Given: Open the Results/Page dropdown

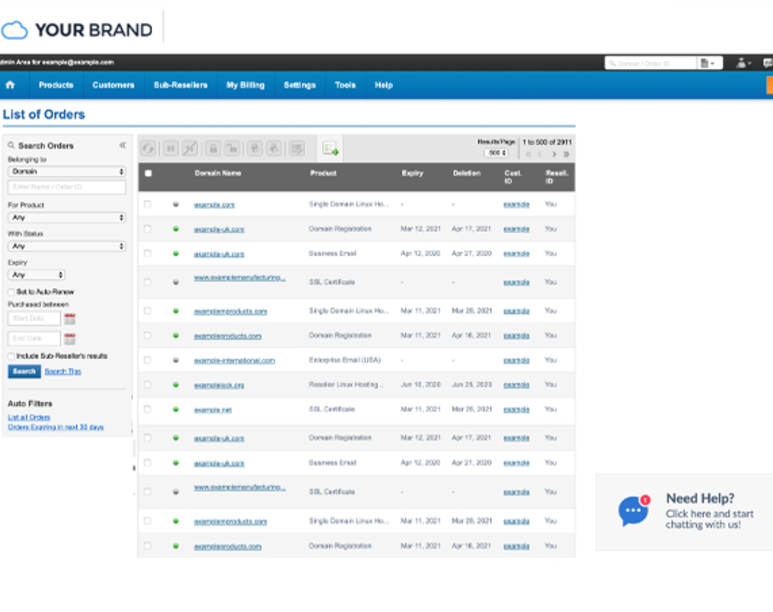Looking at the screenshot, I should coord(497,153).
